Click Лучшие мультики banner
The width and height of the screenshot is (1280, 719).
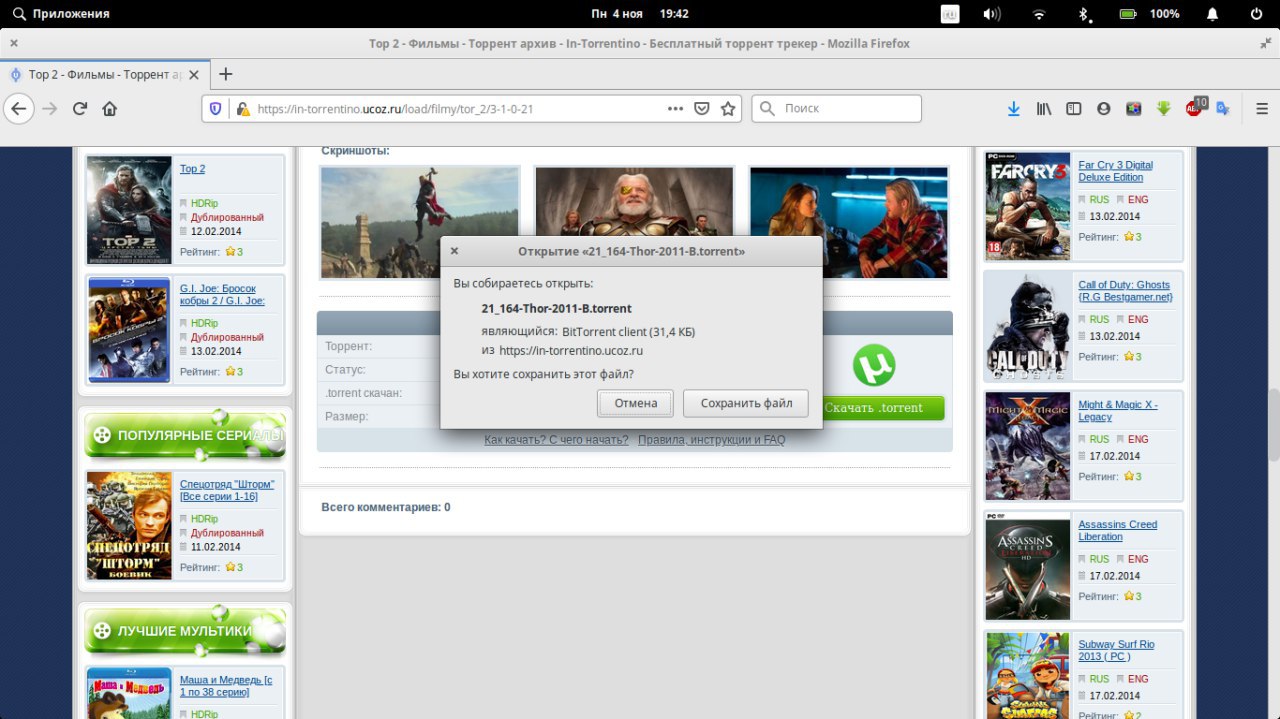pyautogui.click(x=185, y=632)
